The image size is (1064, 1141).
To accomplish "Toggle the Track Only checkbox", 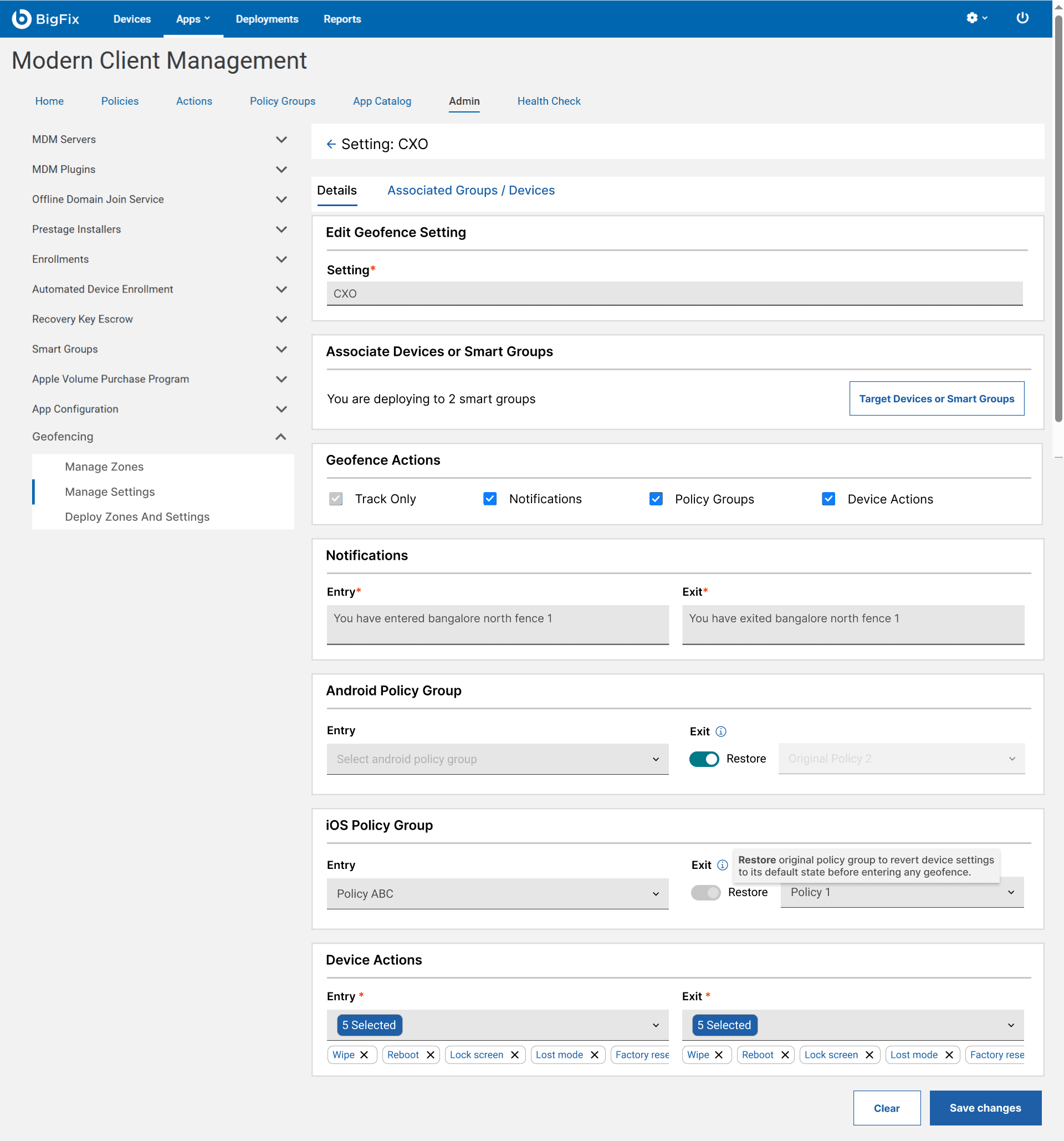I will click(336, 499).
